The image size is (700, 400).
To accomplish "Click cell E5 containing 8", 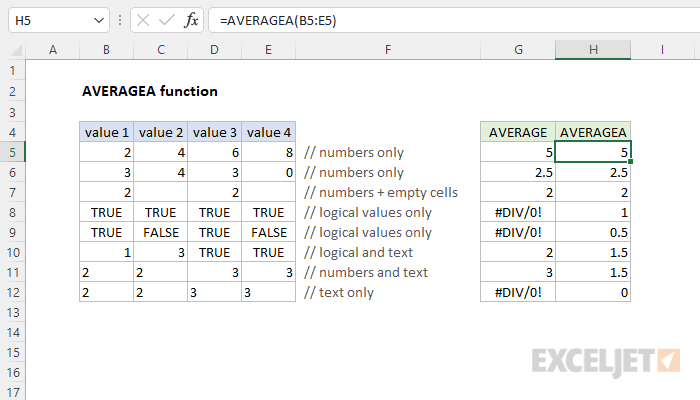I will coord(268,152).
